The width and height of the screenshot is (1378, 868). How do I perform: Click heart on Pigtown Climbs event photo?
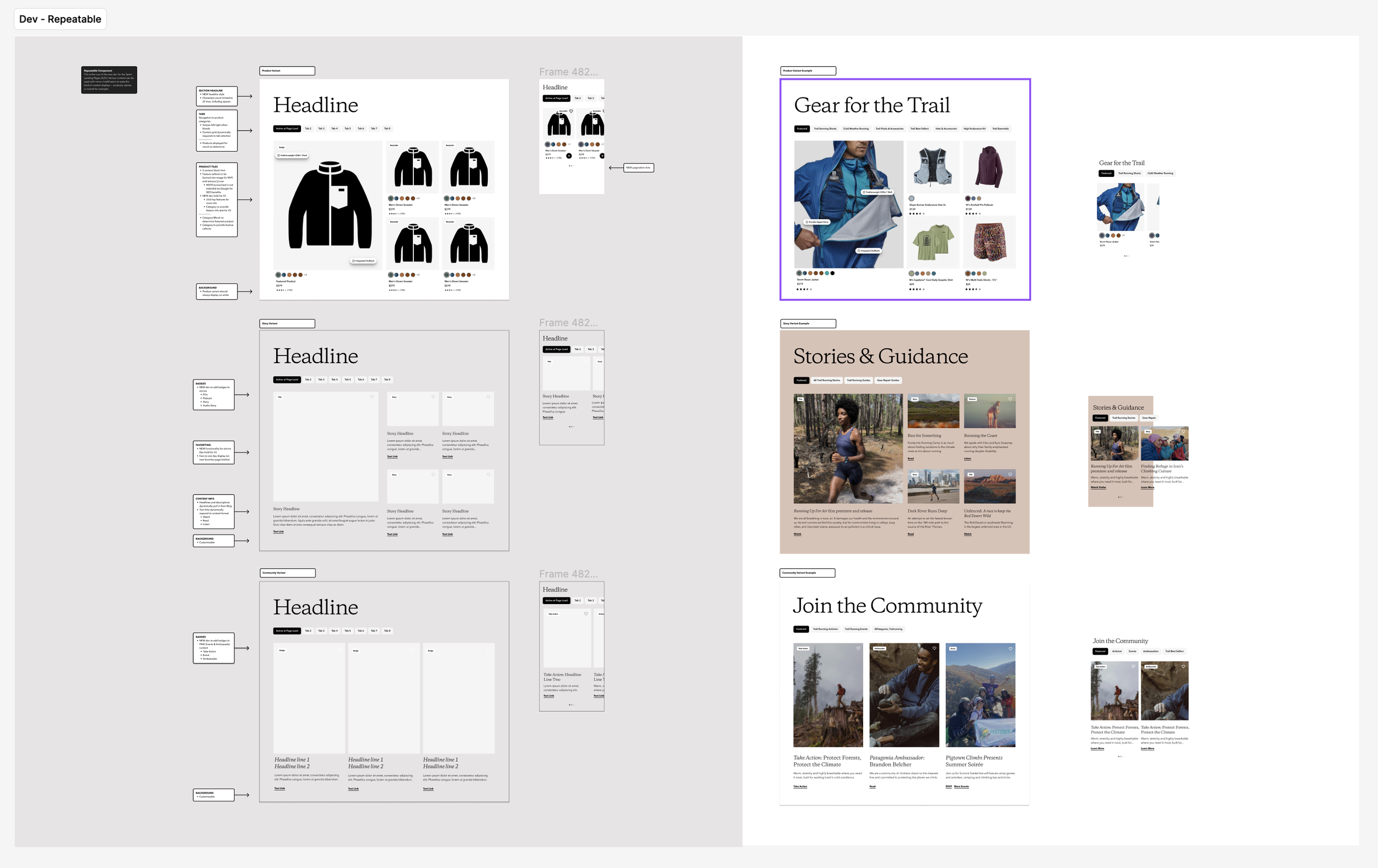coord(1010,648)
